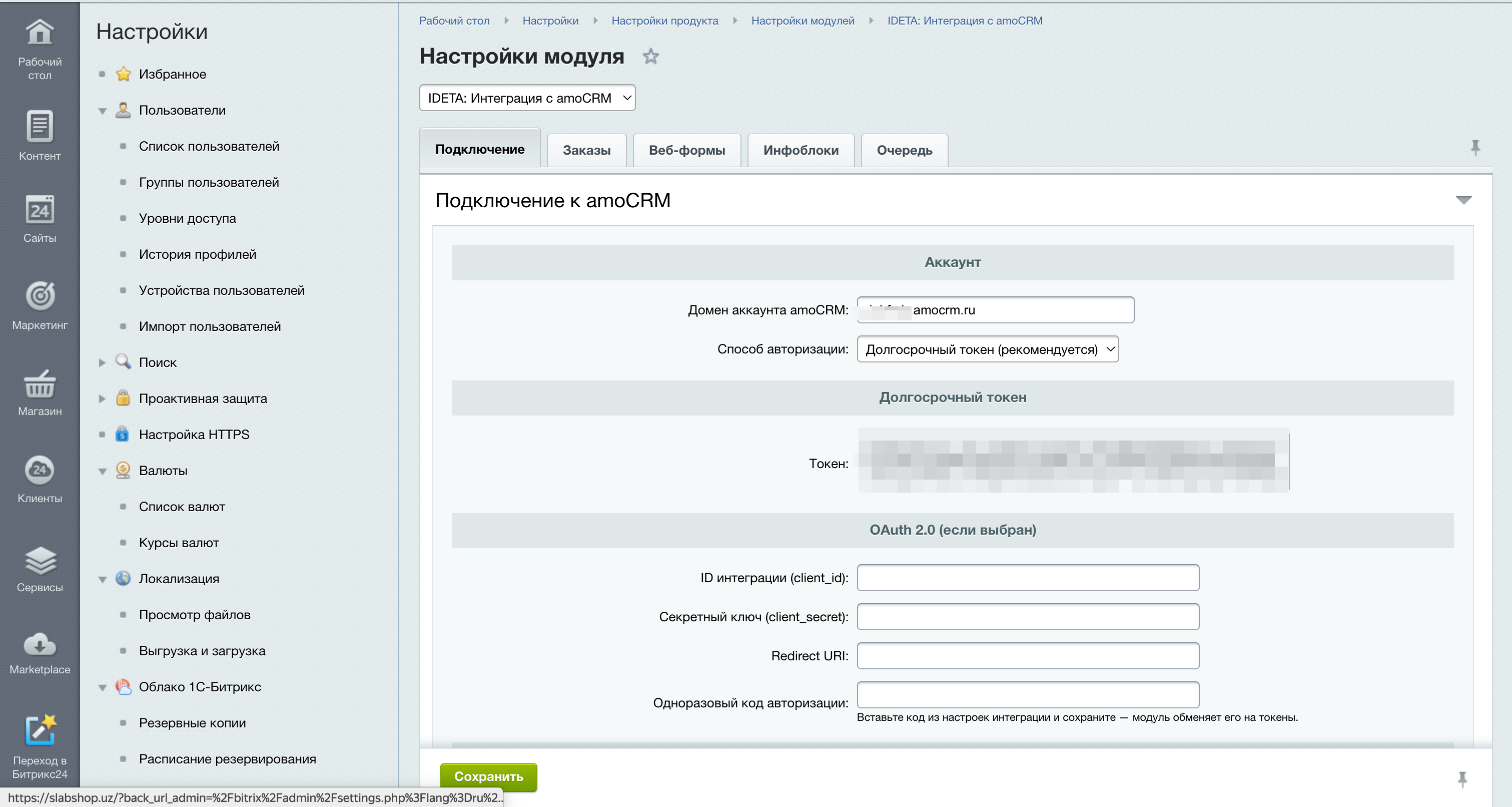Click the Проактивная защита lock icon

pyautogui.click(x=123, y=398)
